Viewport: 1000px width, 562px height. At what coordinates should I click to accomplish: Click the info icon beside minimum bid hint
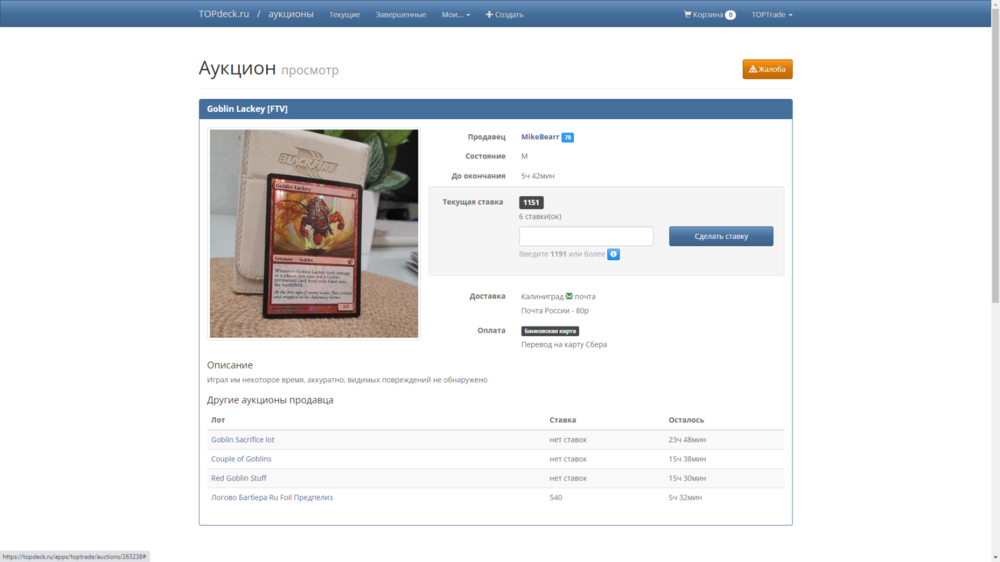click(x=614, y=254)
